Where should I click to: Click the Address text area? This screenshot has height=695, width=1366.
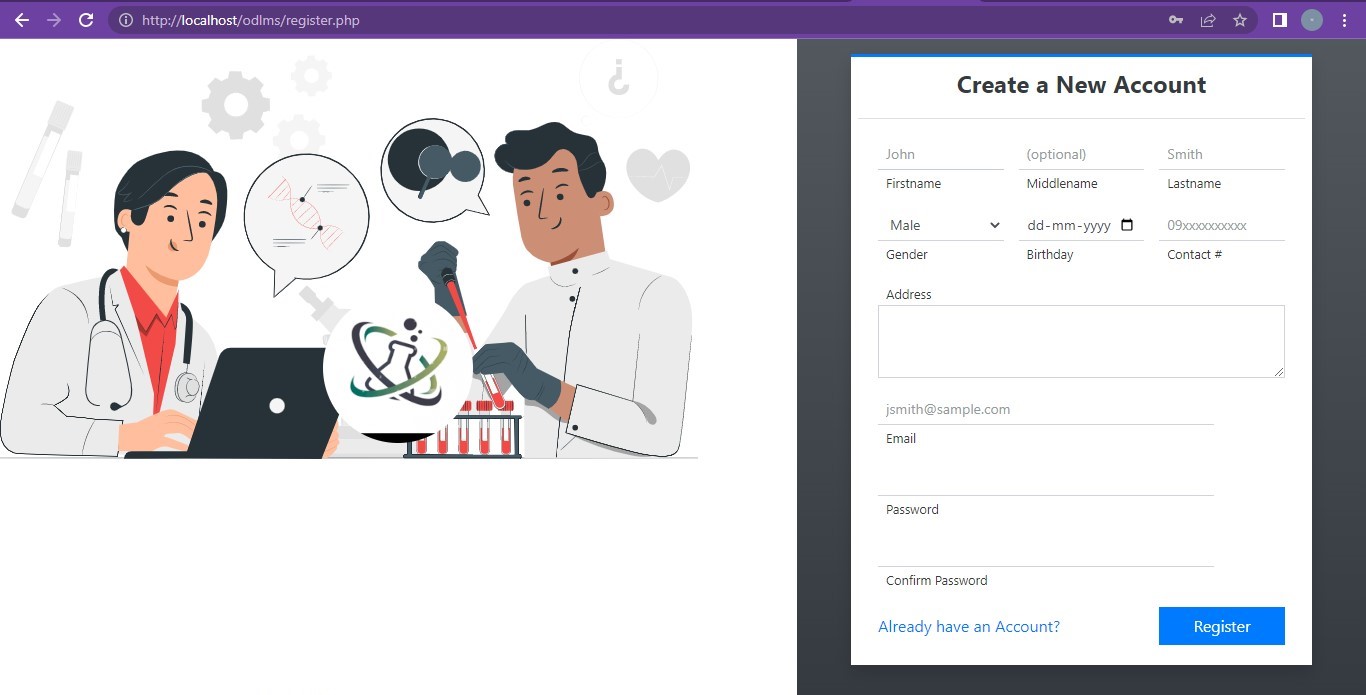coord(1081,341)
